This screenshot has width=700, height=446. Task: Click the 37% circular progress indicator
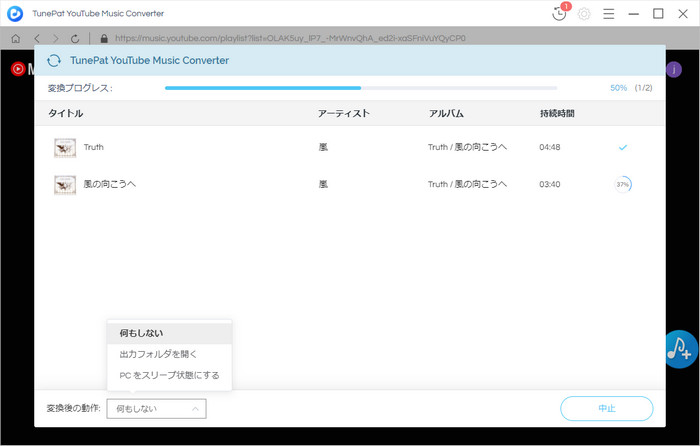pos(623,184)
